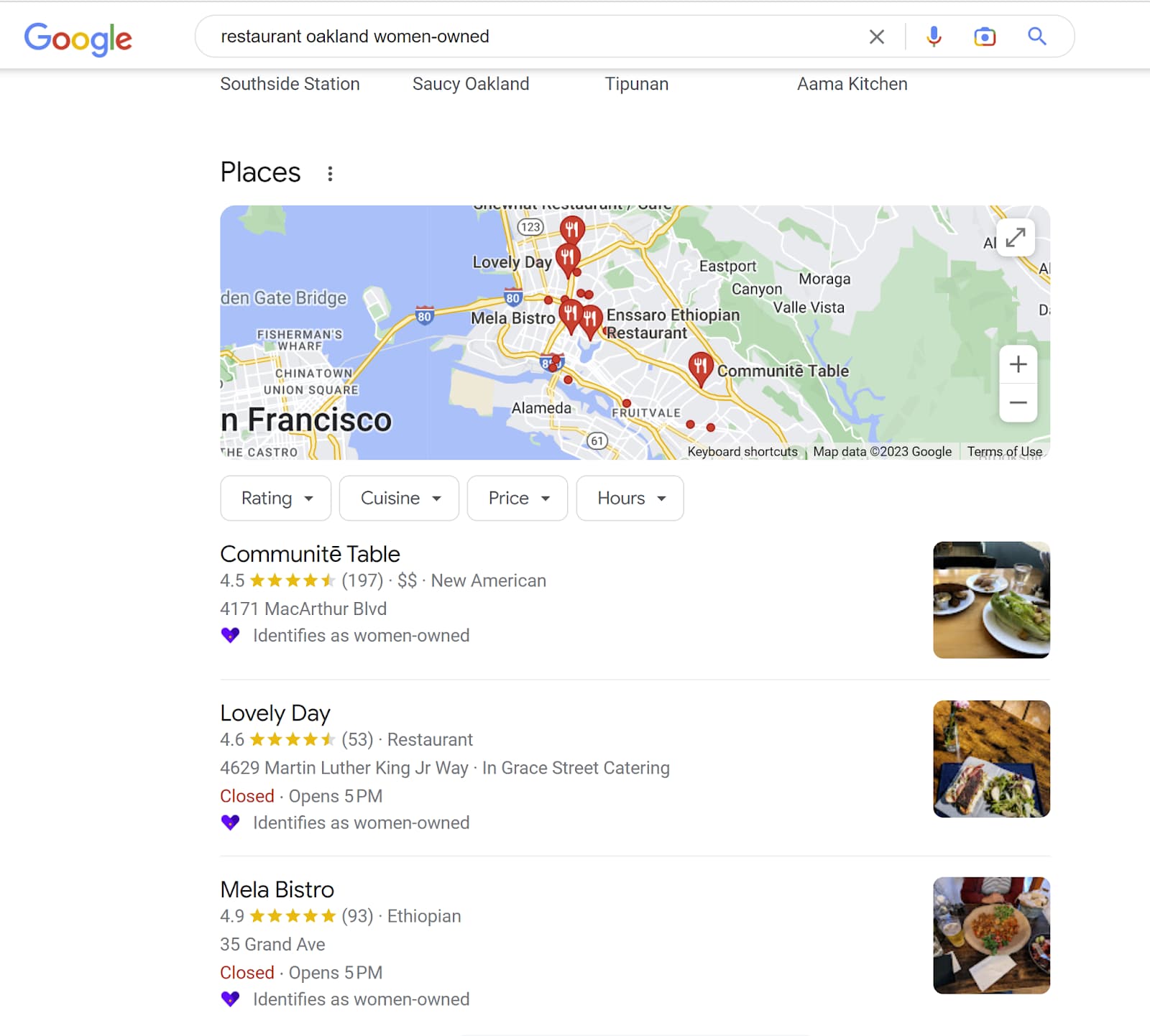Expand the Price filter dropdown

[517, 498]
